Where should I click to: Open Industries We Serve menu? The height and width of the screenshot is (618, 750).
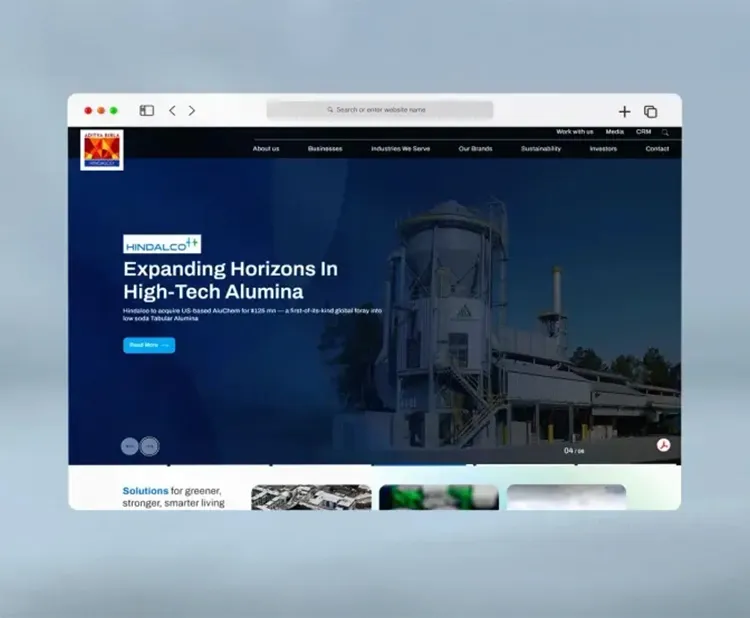click(400, 149)
